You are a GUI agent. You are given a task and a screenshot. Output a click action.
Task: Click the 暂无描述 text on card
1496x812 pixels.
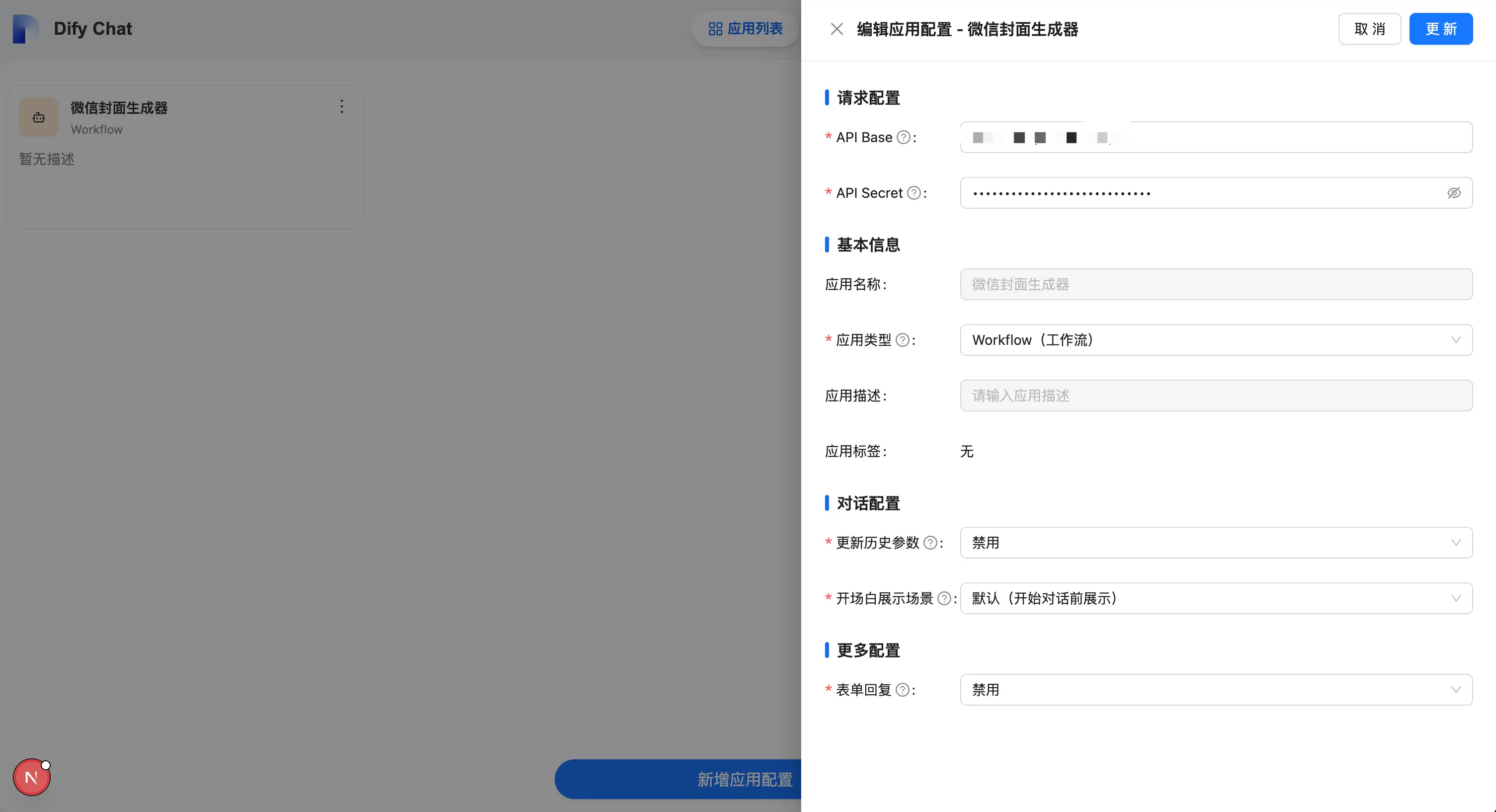coord(47,159)
